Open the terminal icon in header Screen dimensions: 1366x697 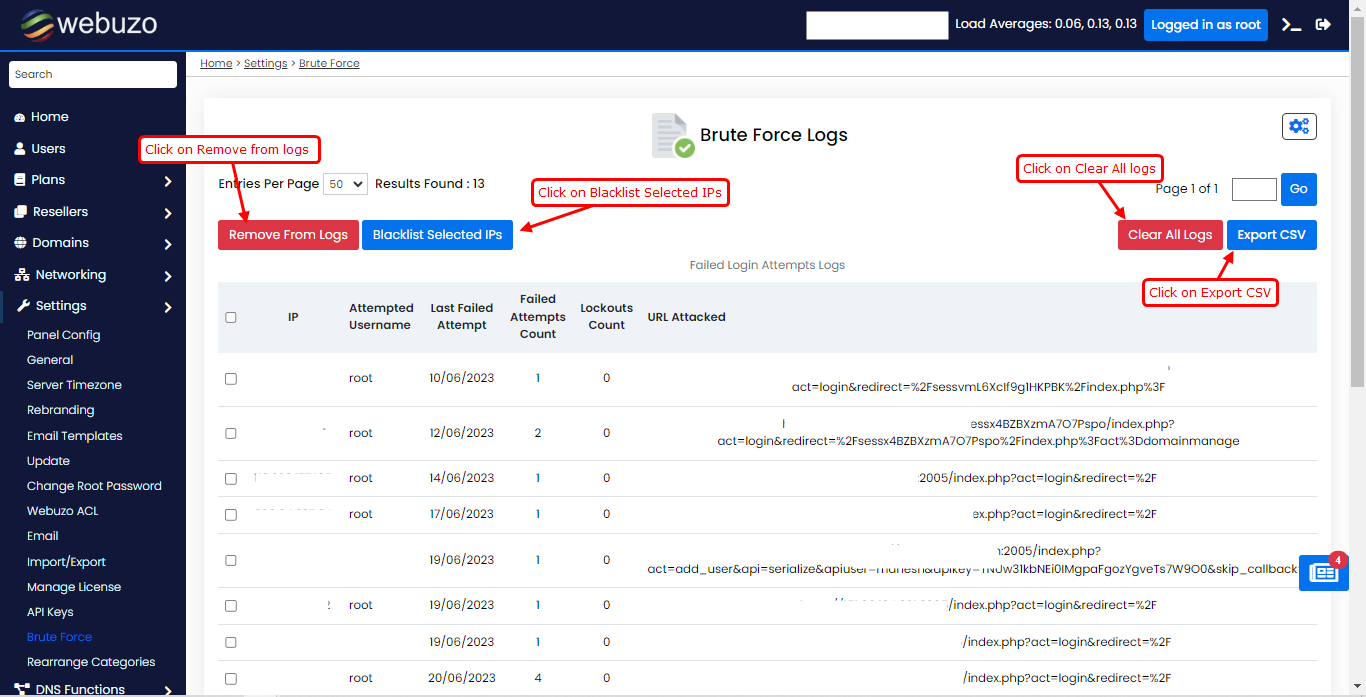[1291, 25]
